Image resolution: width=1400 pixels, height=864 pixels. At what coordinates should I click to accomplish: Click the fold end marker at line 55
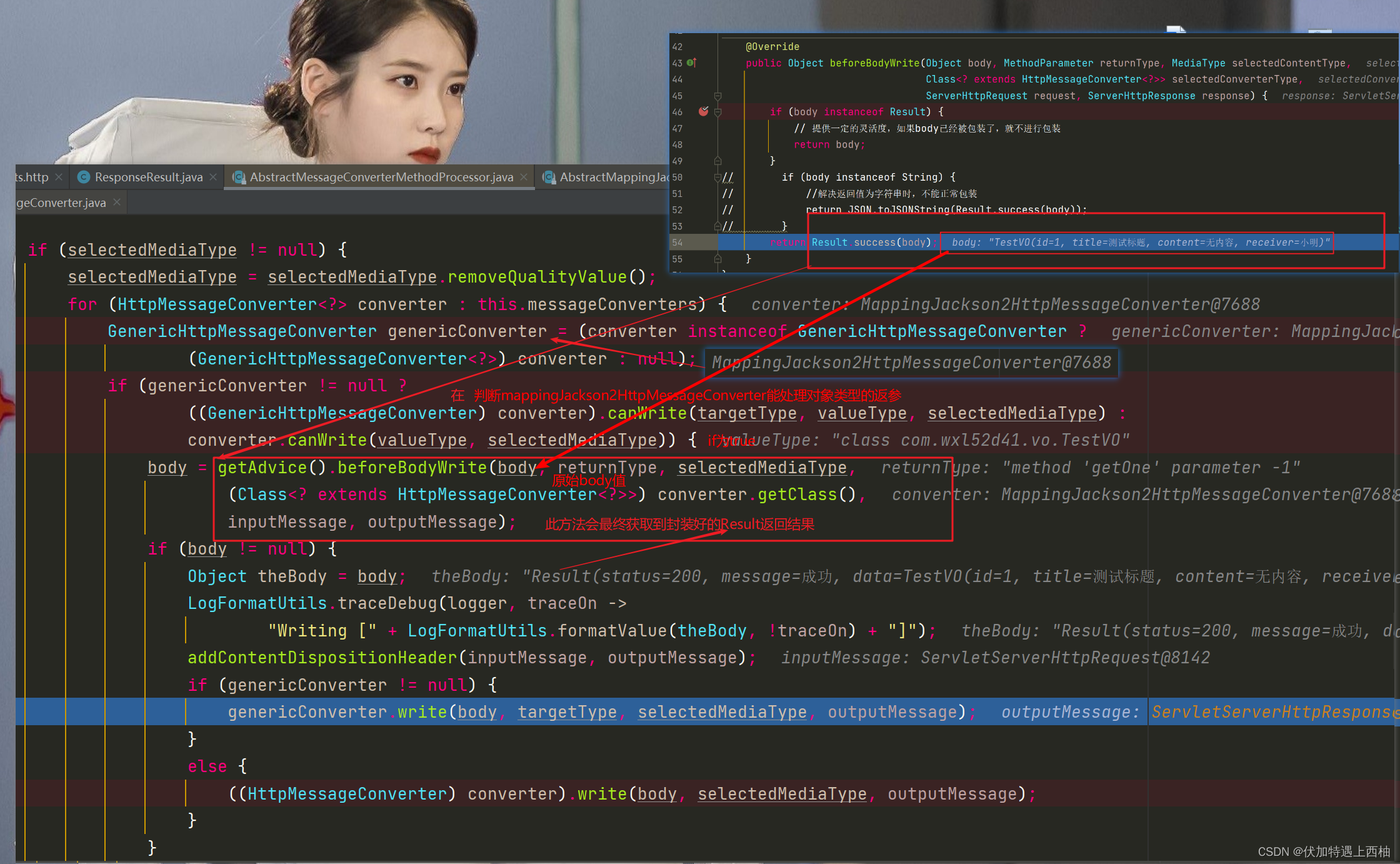point(717,259)
